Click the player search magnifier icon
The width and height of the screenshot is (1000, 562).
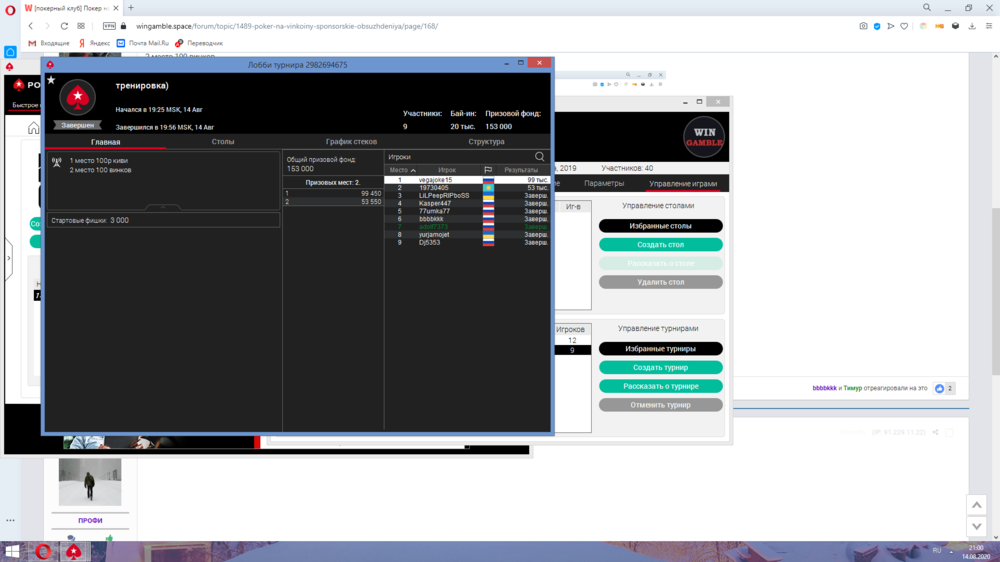pos(540,157)
